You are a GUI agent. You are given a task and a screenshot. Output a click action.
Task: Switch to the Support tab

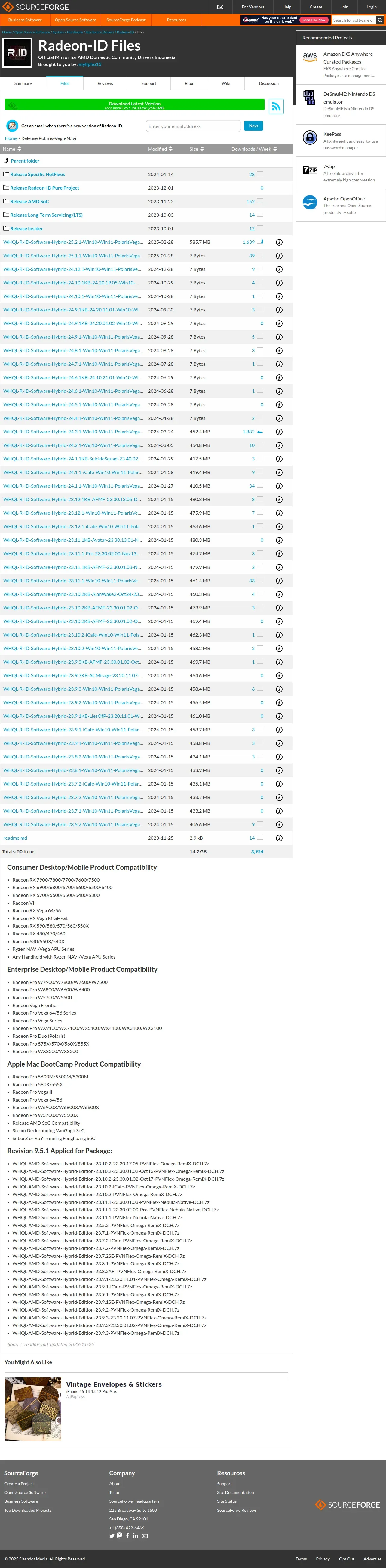148,83
